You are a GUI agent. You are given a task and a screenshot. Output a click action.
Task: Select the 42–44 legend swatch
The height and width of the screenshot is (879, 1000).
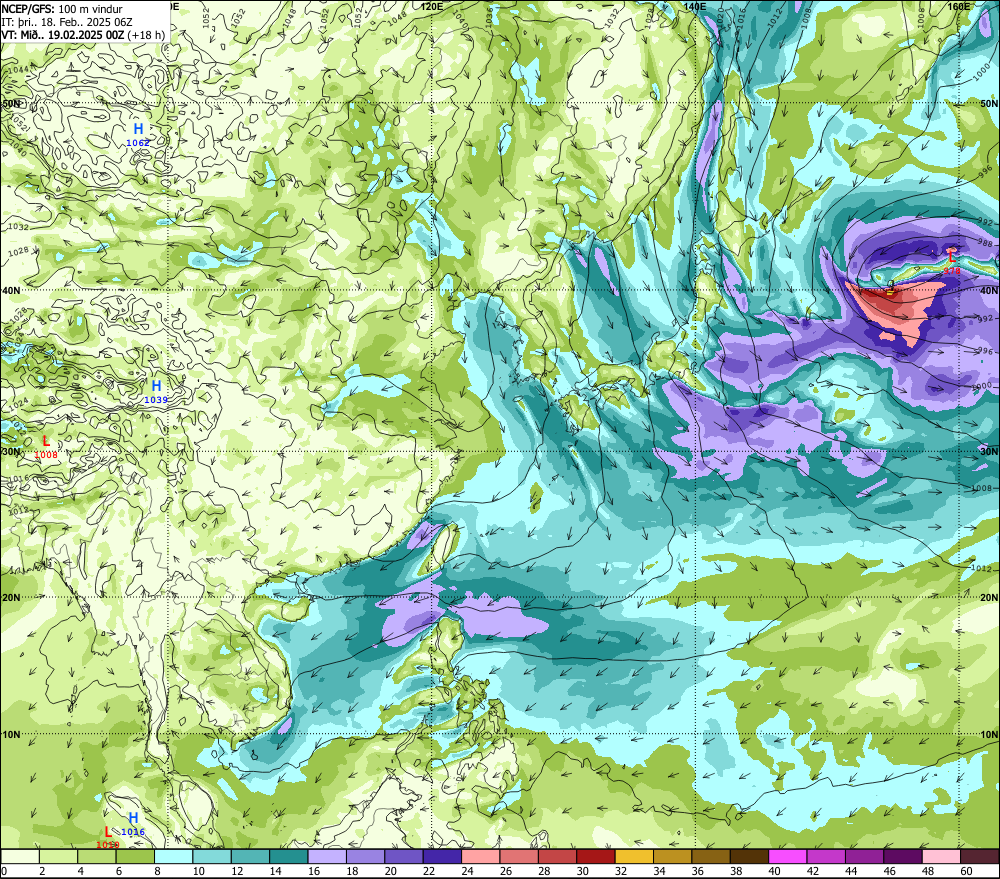(826, 856)
